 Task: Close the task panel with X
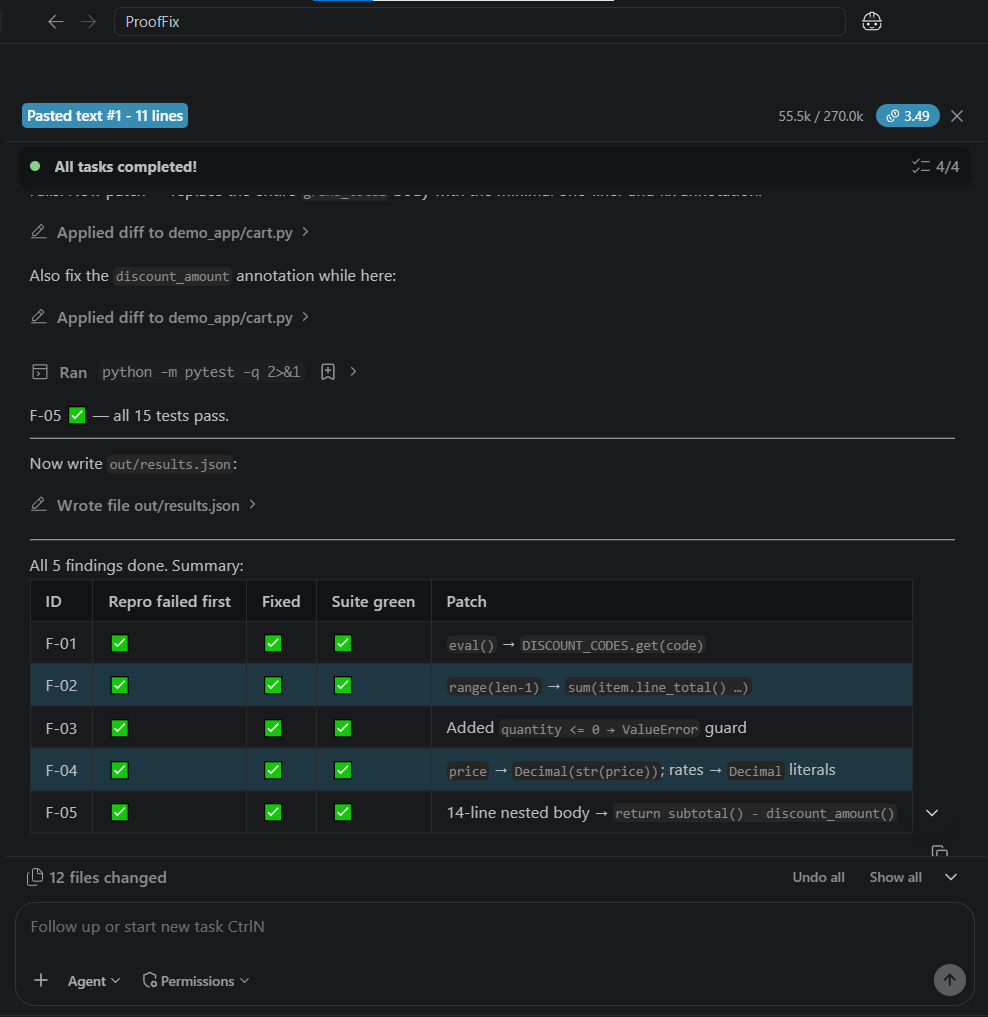point(957,116)
